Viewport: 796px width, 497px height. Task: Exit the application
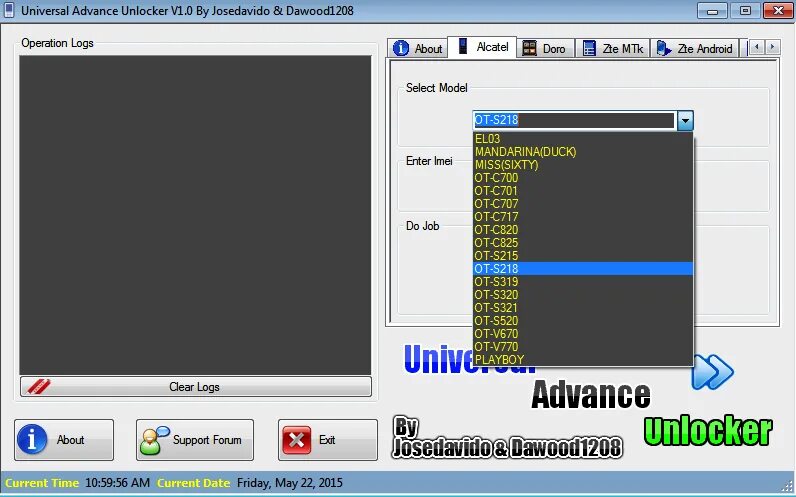(x=328, y=440)
